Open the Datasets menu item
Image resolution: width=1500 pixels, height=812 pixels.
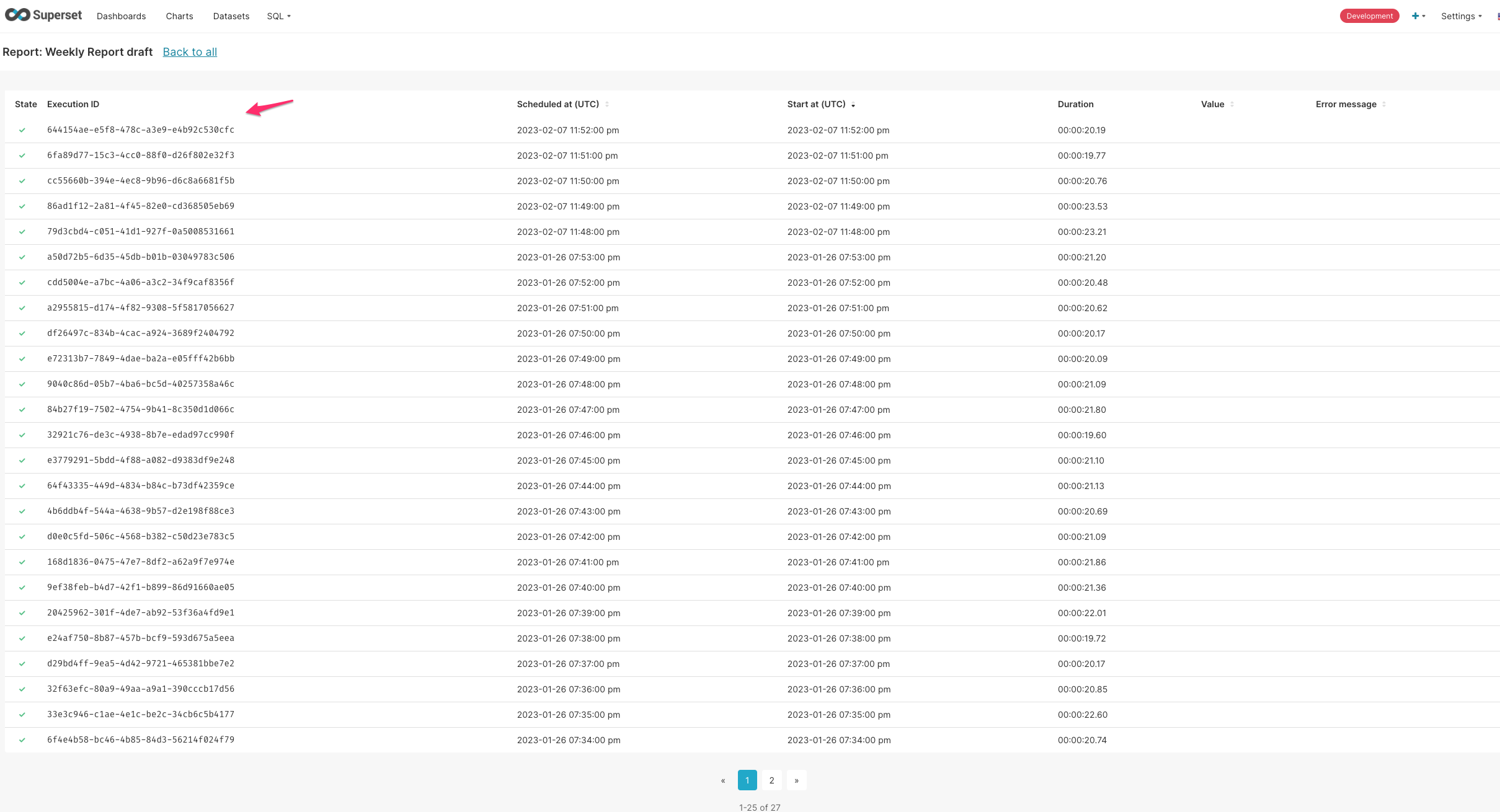pos(231,16)
